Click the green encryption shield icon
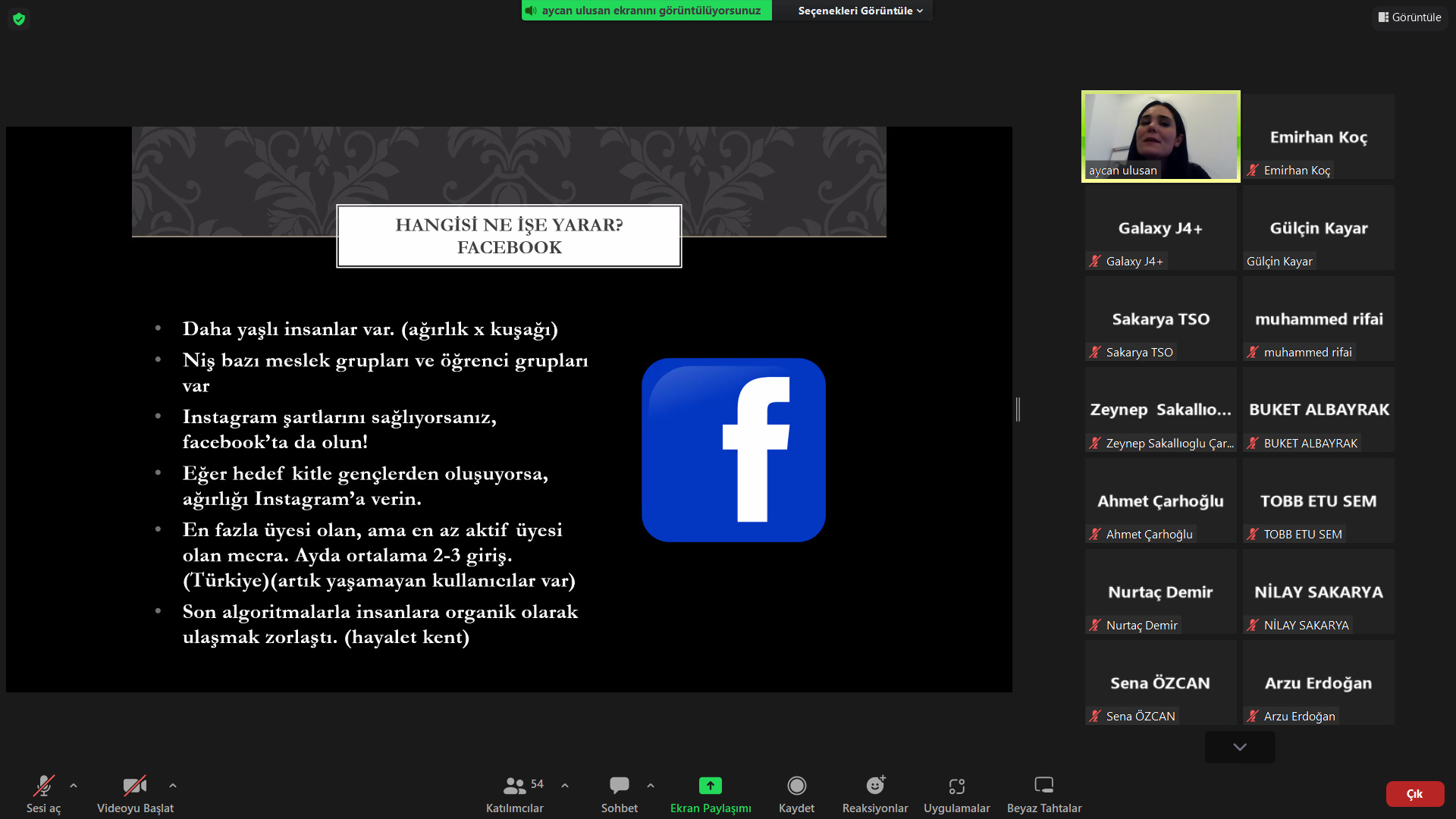This screenshot has height=819, width=1456. coord(19,19)
